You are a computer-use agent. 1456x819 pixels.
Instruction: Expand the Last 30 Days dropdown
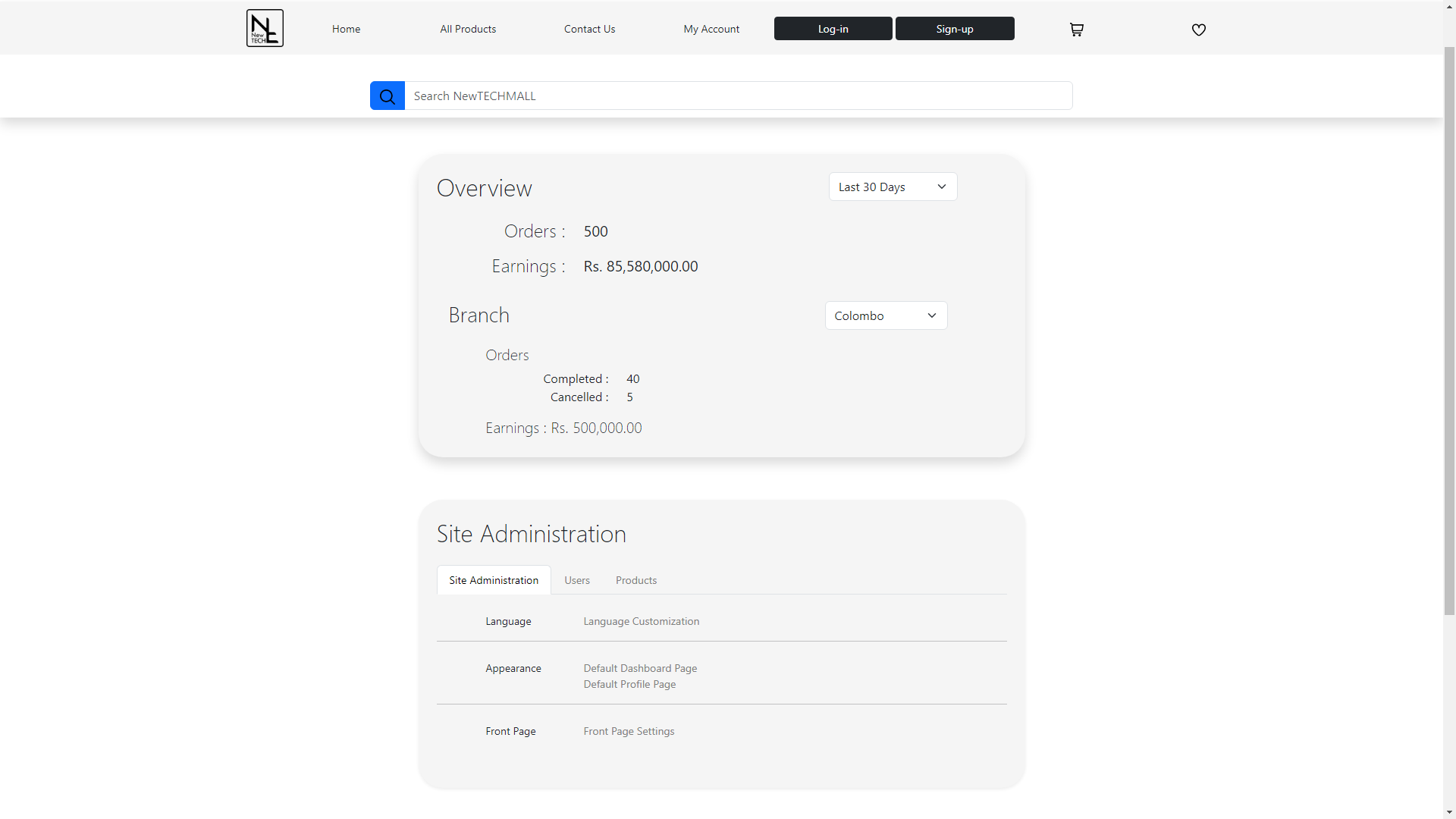[893, 187]
